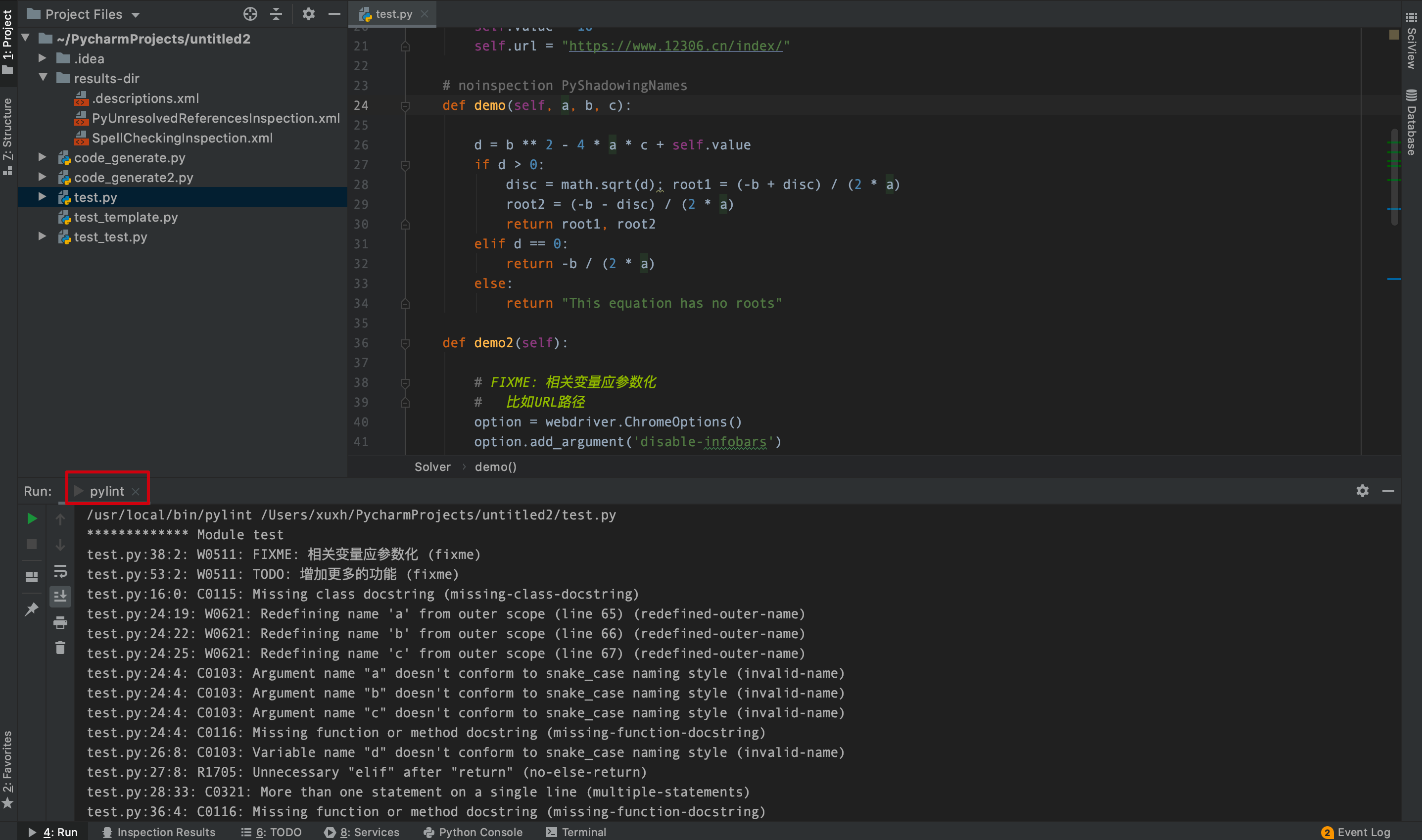Select the pylint run tab
Viewport: 1422px width, 840px height.
106,491
